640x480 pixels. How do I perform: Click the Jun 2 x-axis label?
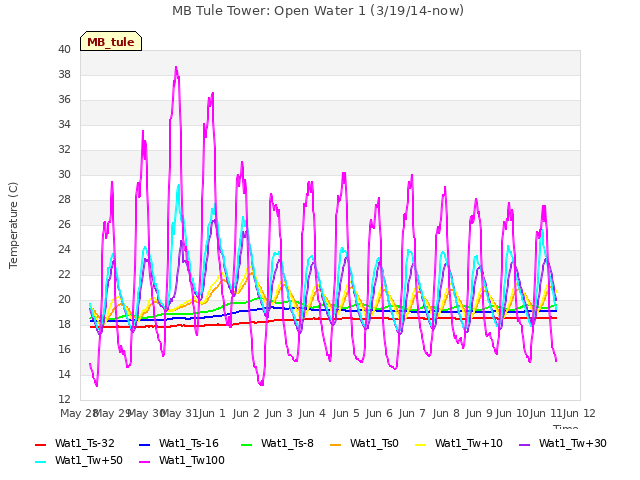246,413
